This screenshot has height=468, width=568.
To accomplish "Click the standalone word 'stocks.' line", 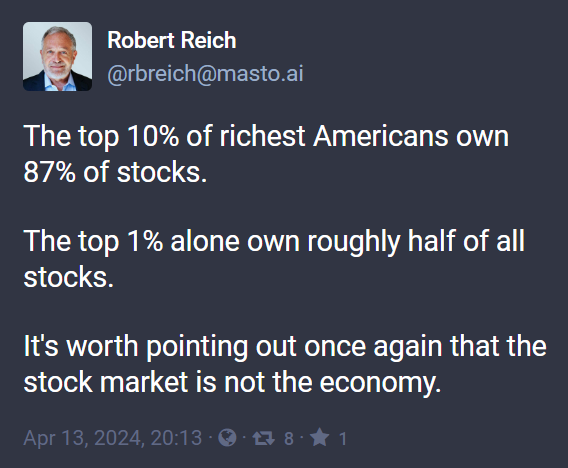I will [x=69, y=277].
